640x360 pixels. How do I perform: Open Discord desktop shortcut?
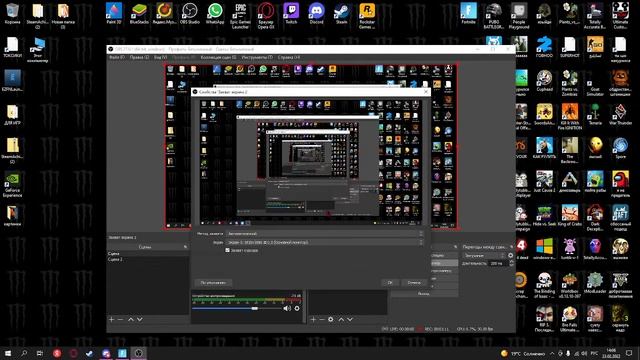pos(316,14)
